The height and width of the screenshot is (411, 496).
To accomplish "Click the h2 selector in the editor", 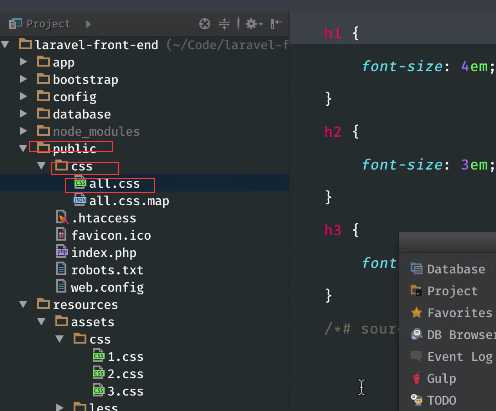I will [333, 132].
